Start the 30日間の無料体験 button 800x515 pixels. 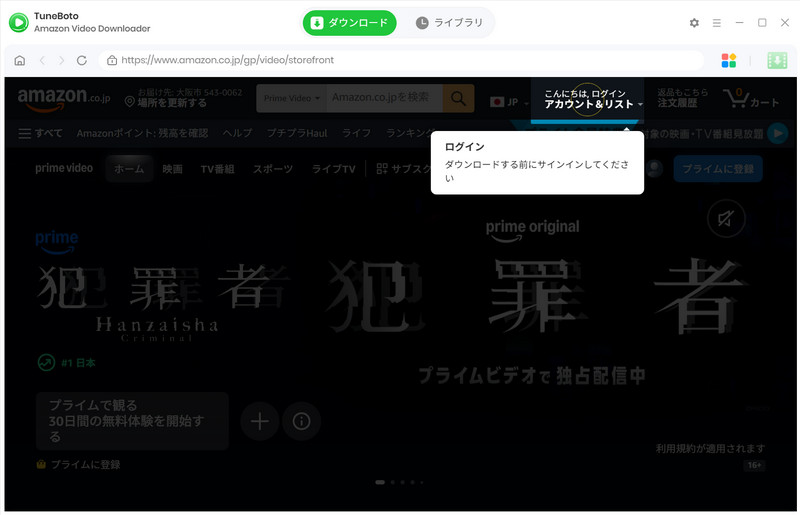[132, 421]
